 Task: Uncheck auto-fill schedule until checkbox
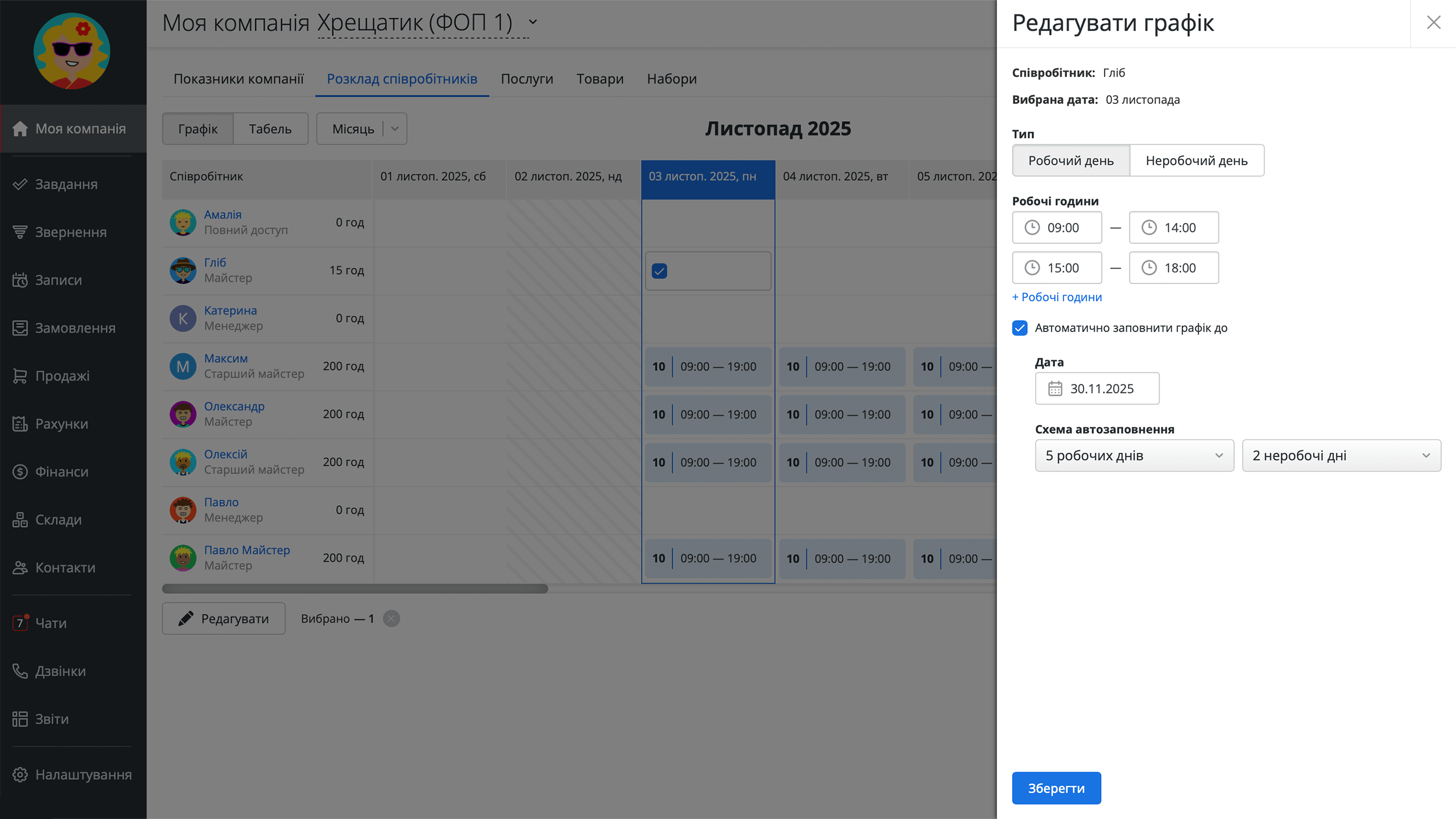(x=1020, y=328)
